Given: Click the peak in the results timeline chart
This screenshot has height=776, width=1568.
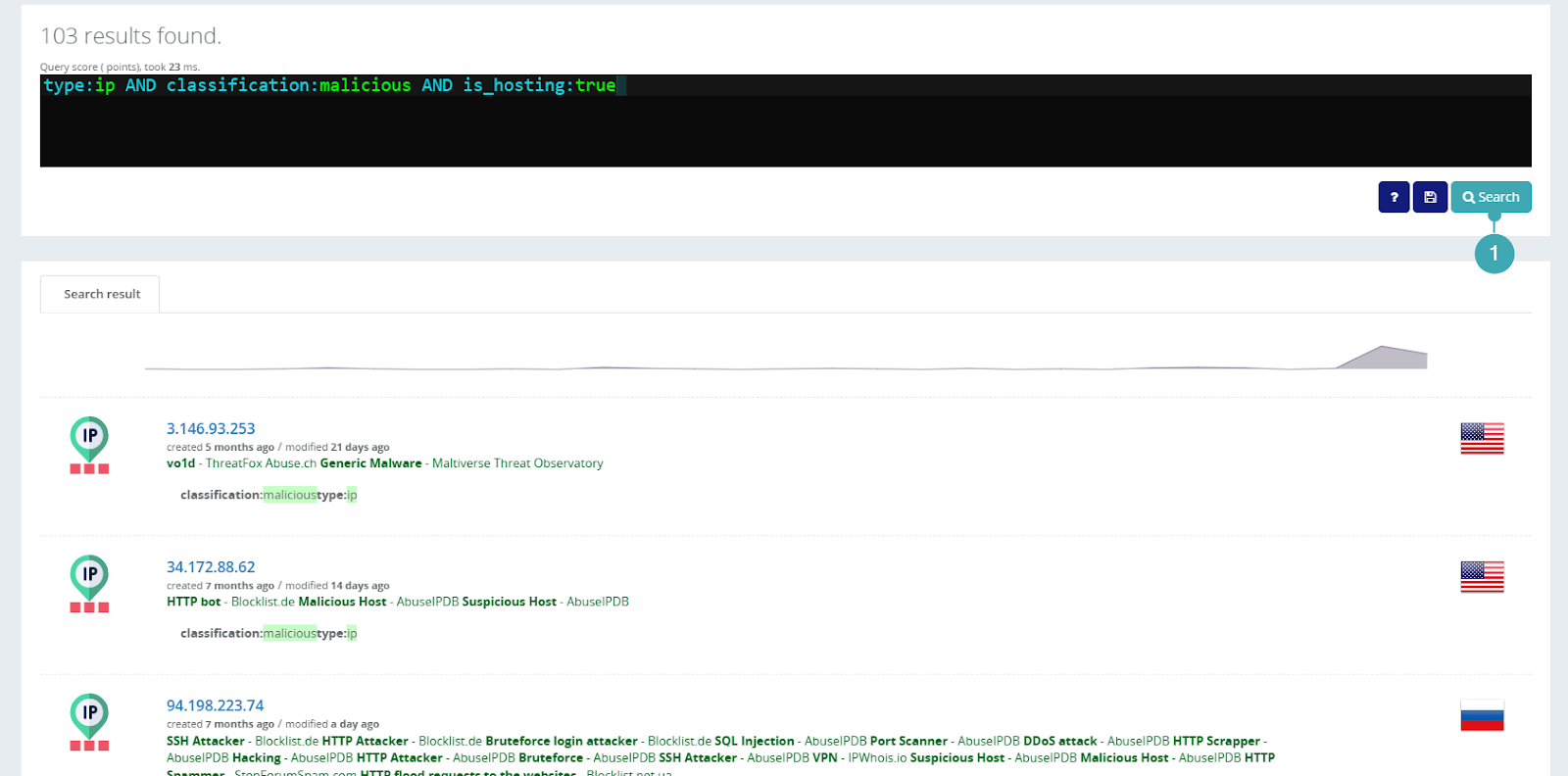Looking at the screenshot, I should pos(1382,353).
